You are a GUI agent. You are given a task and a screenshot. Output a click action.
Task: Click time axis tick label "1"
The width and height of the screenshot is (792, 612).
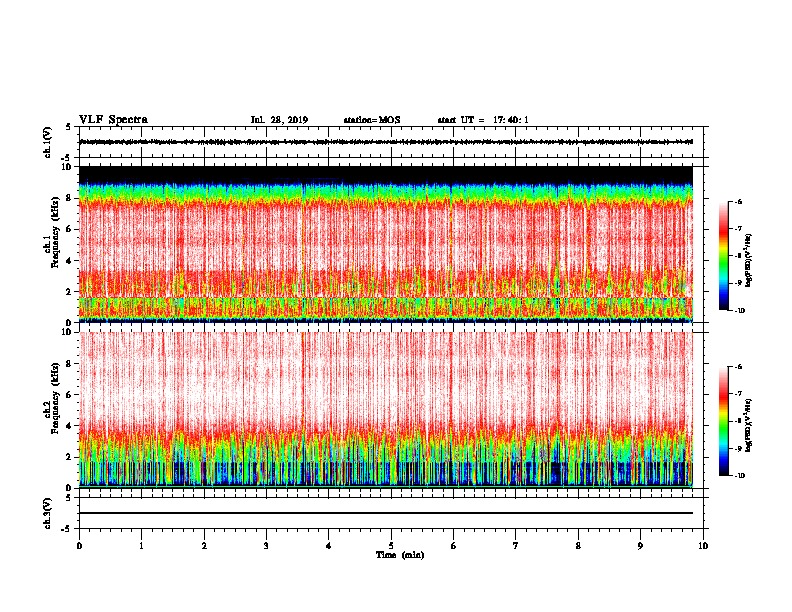tap(141, 546)
